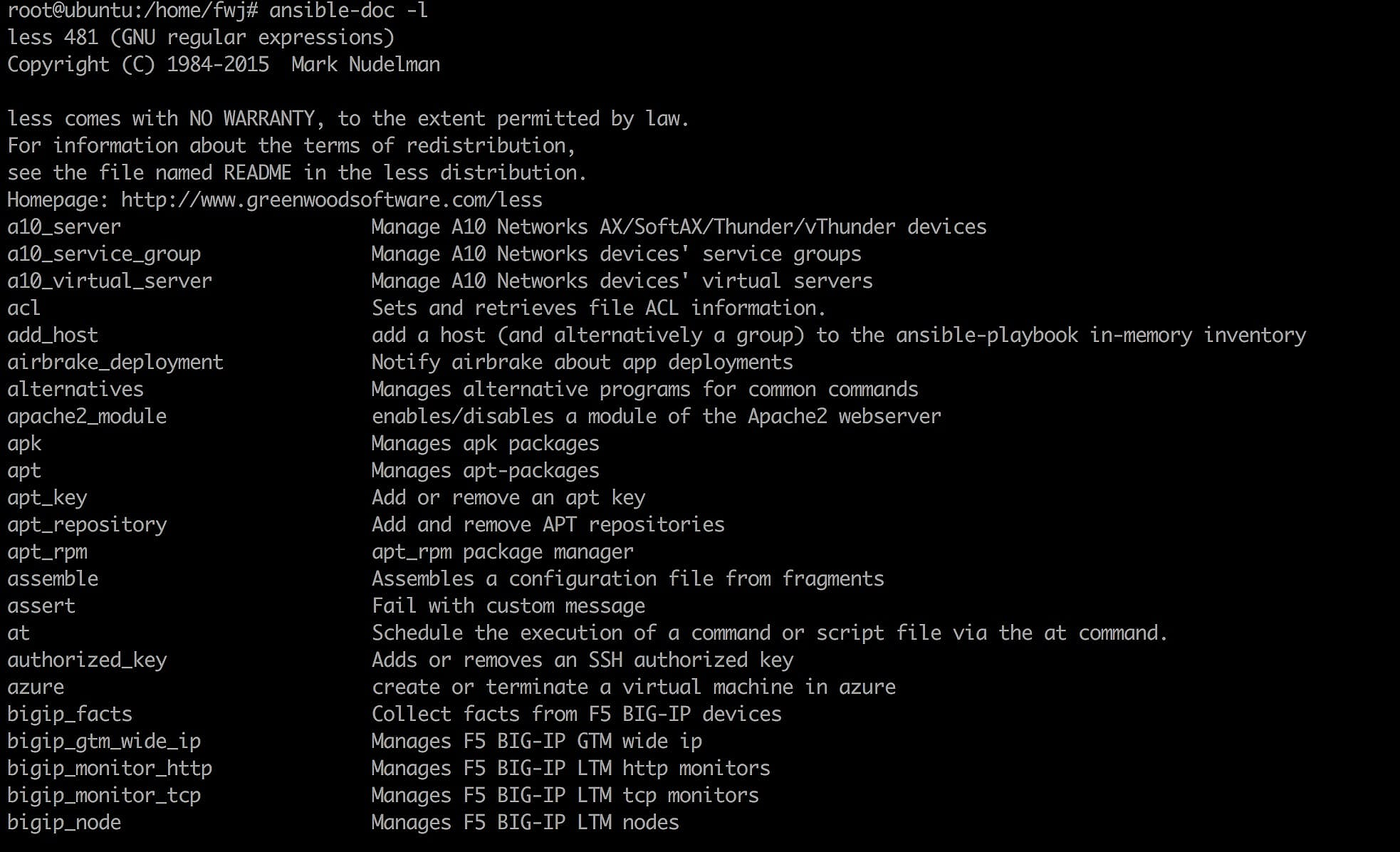Click the bigip_node module name
The height and width of the screenshot is (852, 1400).
64,823
